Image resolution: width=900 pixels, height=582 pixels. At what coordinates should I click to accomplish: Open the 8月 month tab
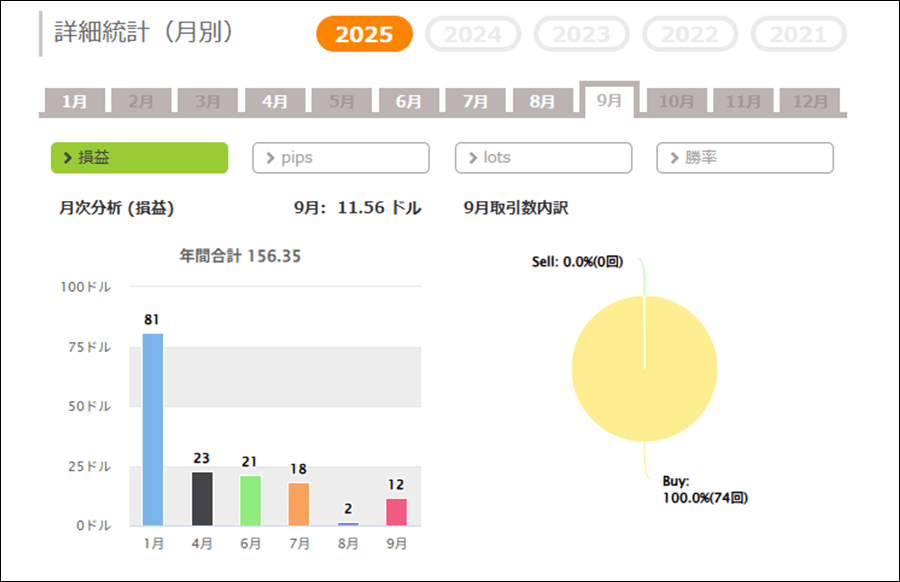(x=542, y=101)
